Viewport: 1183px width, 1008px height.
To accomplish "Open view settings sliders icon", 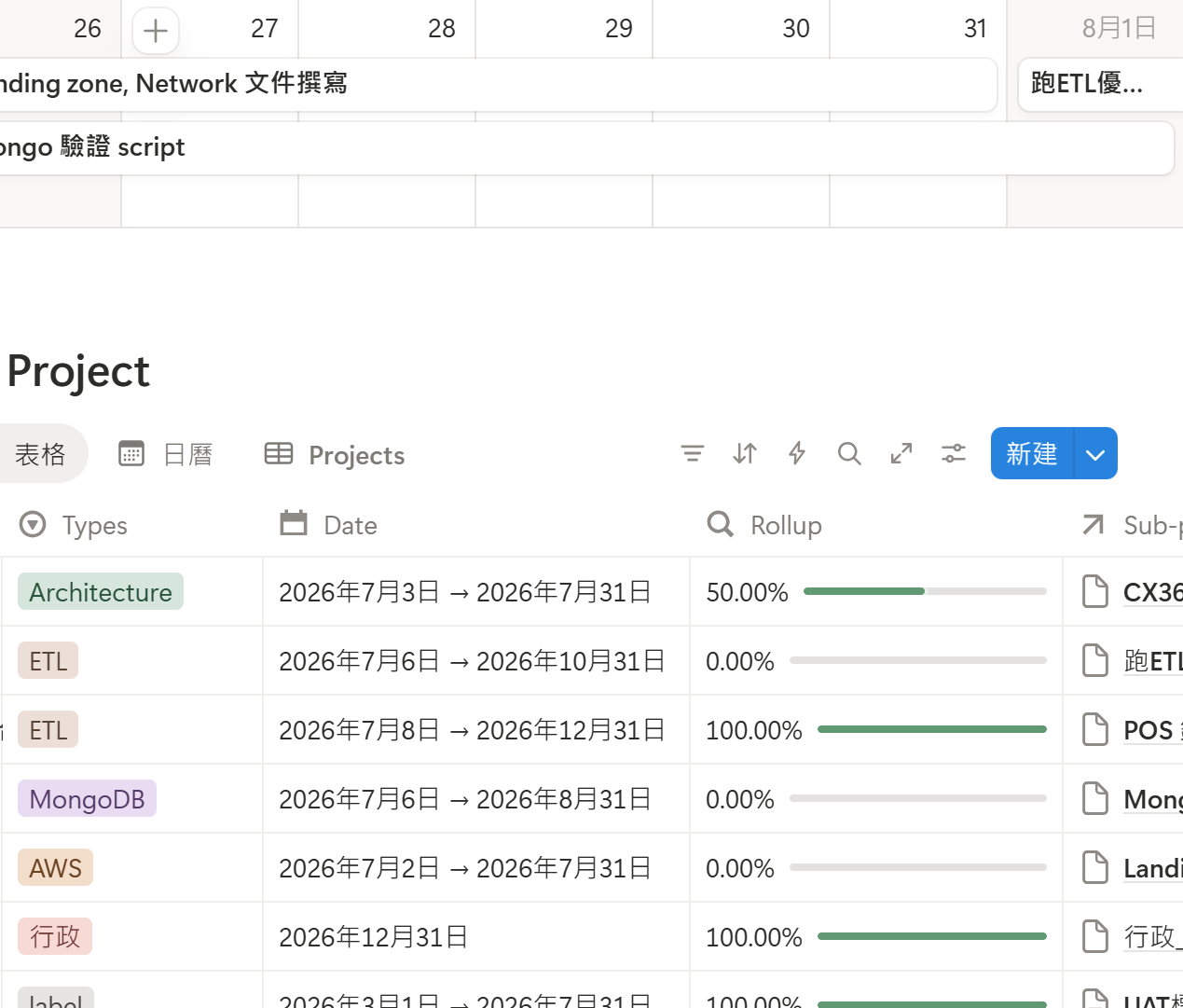I will pos(954,454).
